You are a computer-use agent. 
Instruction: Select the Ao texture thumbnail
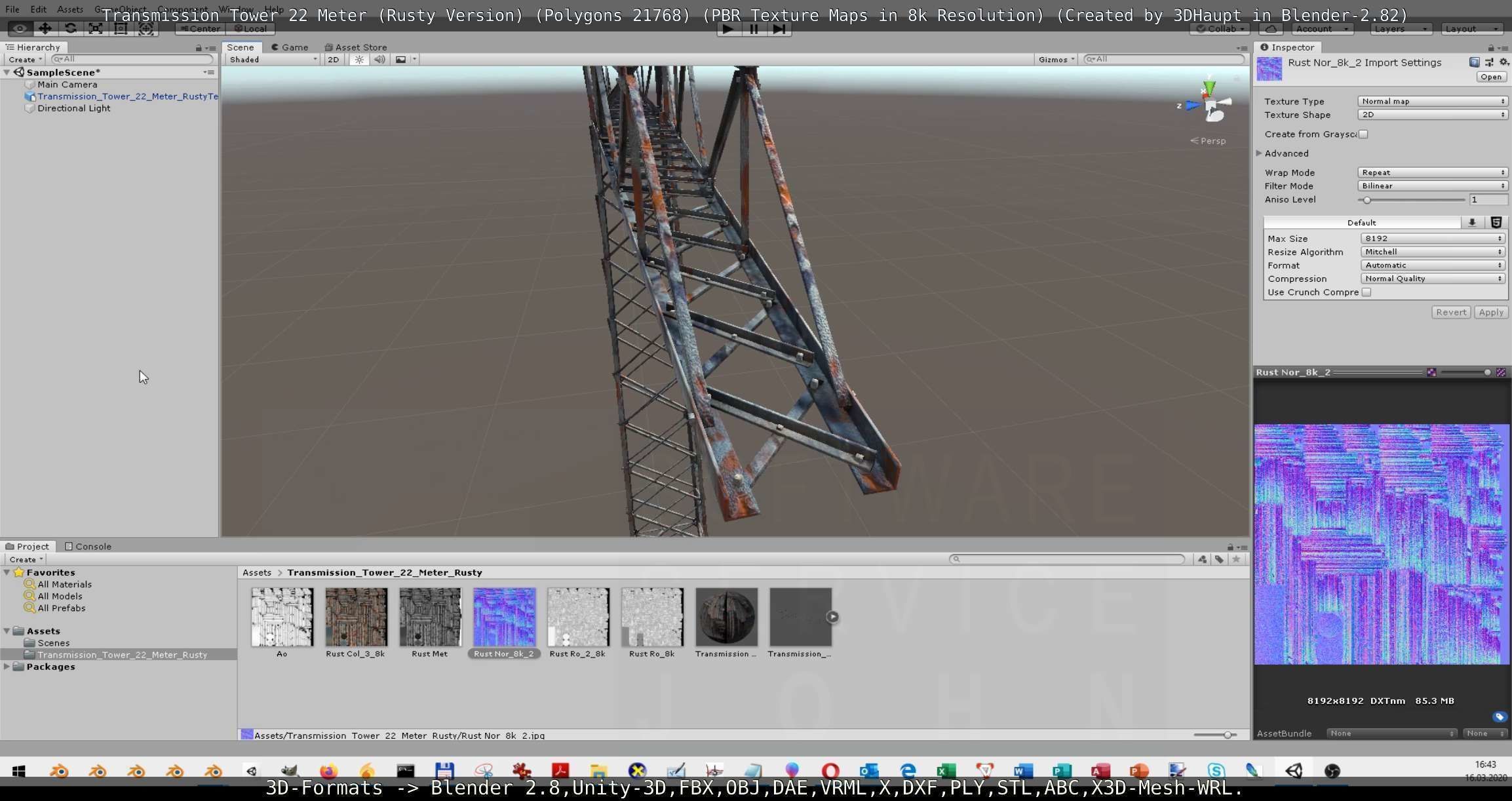(282, 617)
